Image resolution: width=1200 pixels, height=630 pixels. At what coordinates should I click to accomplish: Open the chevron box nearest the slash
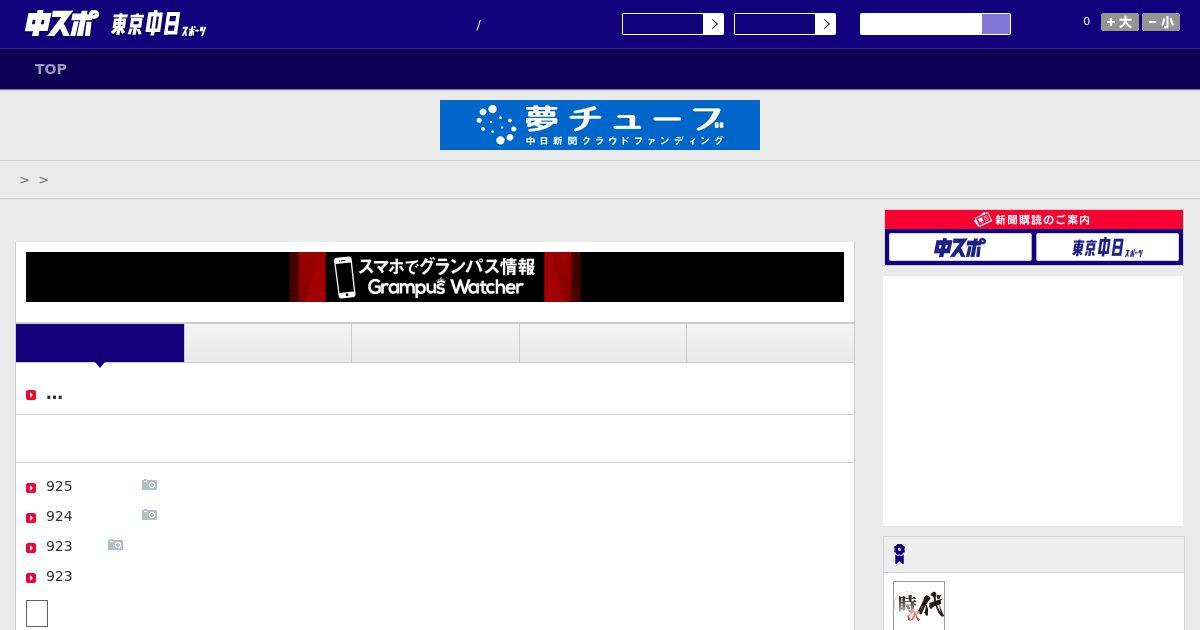673,24
